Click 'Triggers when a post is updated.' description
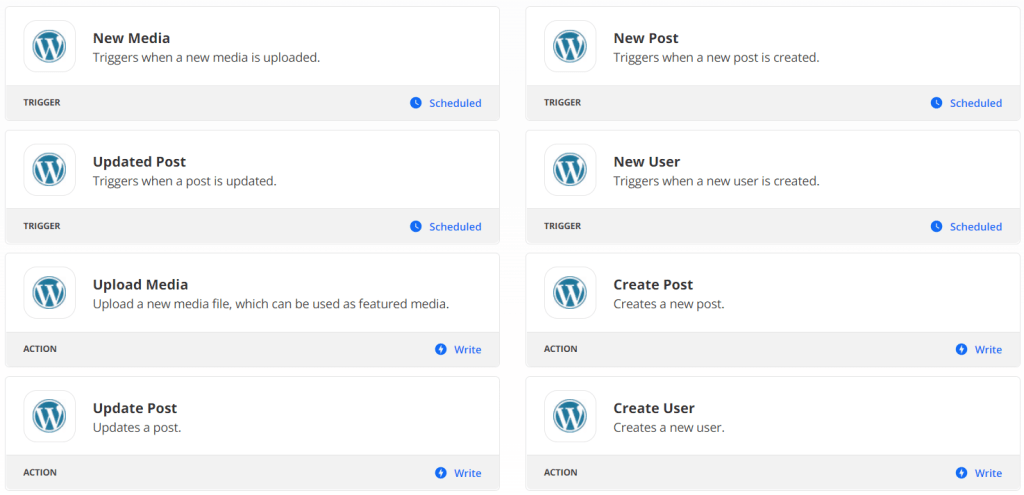Viewport: 1024px width, 495px height. [x=185, y=181]
